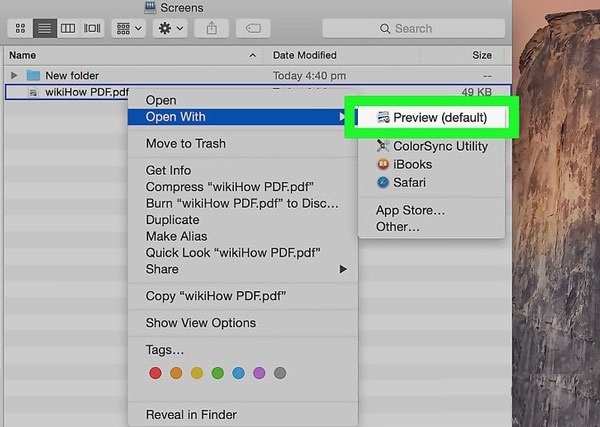Click Get Info in context menu
This screenshot has height=427, width=600.
click(168, 170)
